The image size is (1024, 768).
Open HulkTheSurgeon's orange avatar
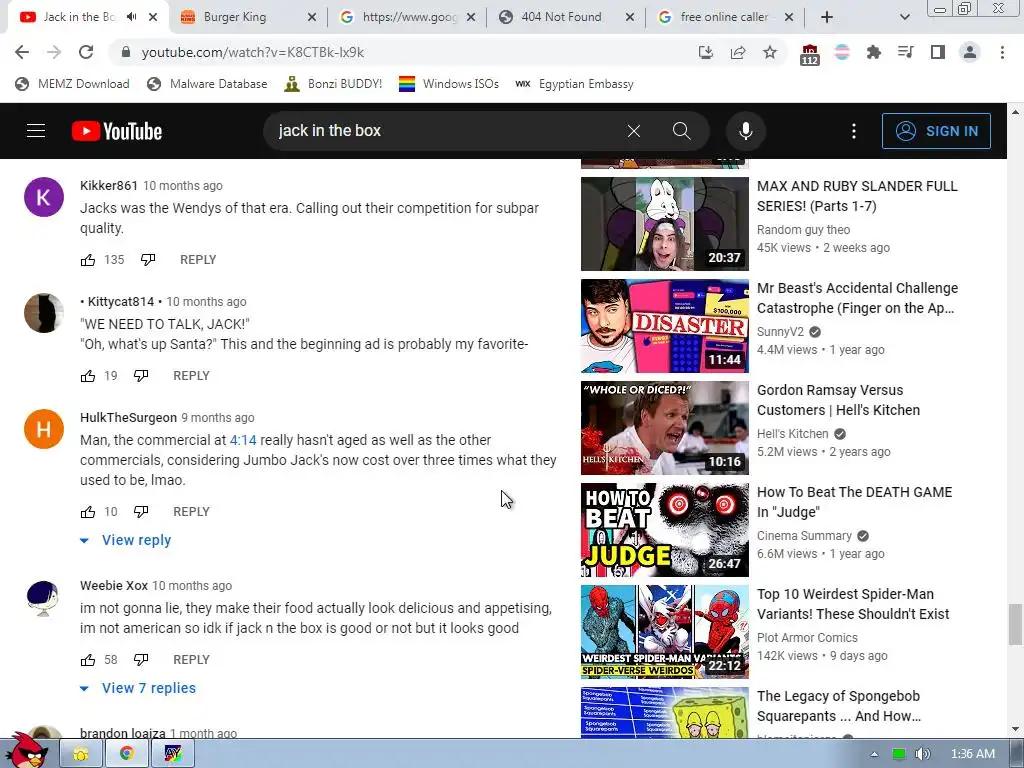click(x=44, y=428)
